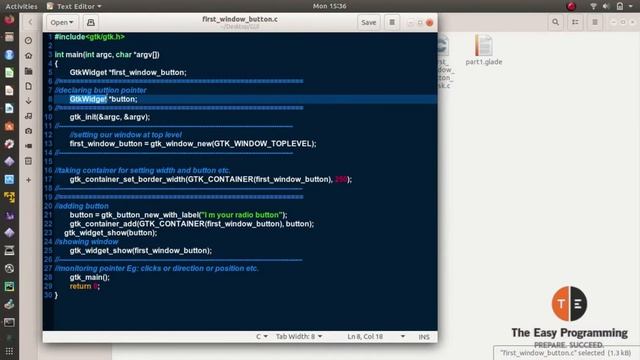Launch Software Updater from the dock
Screen dimensions: 640x360
point(9,268)
